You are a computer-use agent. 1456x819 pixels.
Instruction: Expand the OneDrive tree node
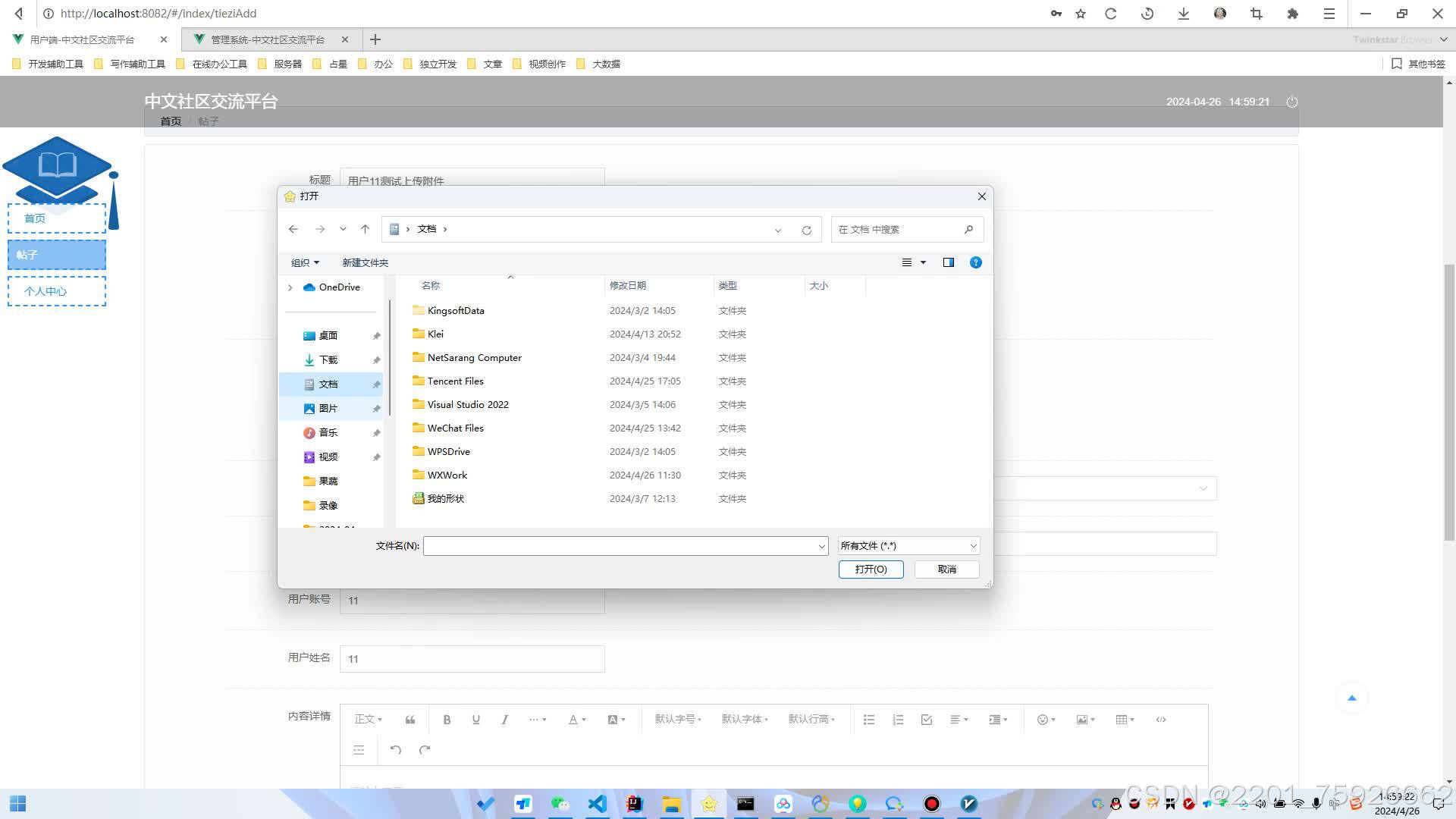pos(290,287)
